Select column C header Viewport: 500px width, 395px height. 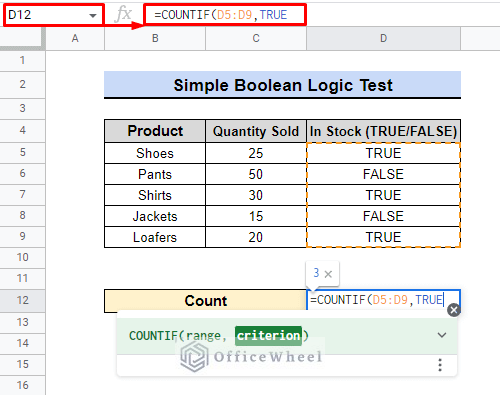coord(256,38)
